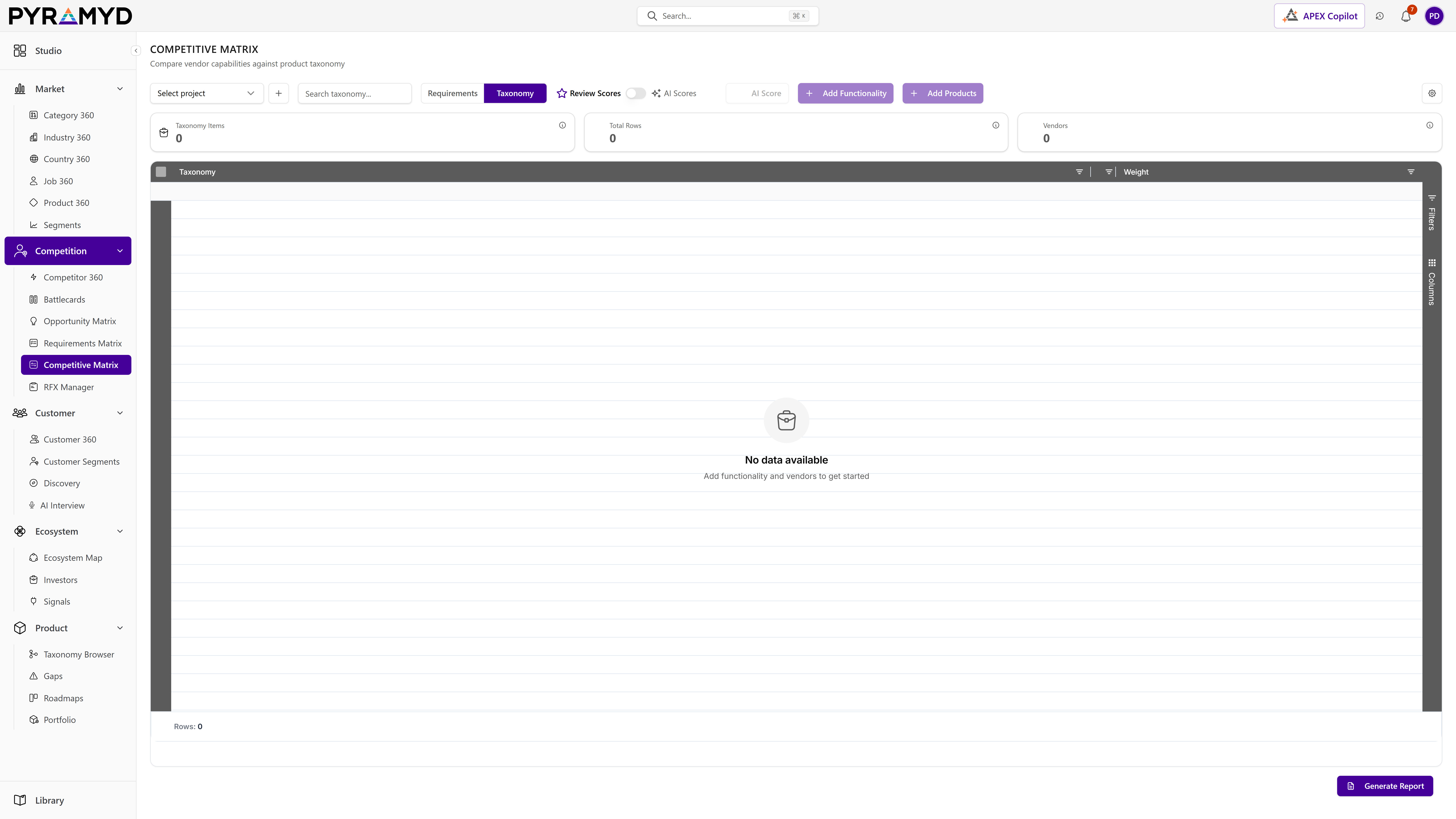This screenshot has height=819, width=1456.
Task: Click Add Functionality button
Action: (x=846, y=93)
